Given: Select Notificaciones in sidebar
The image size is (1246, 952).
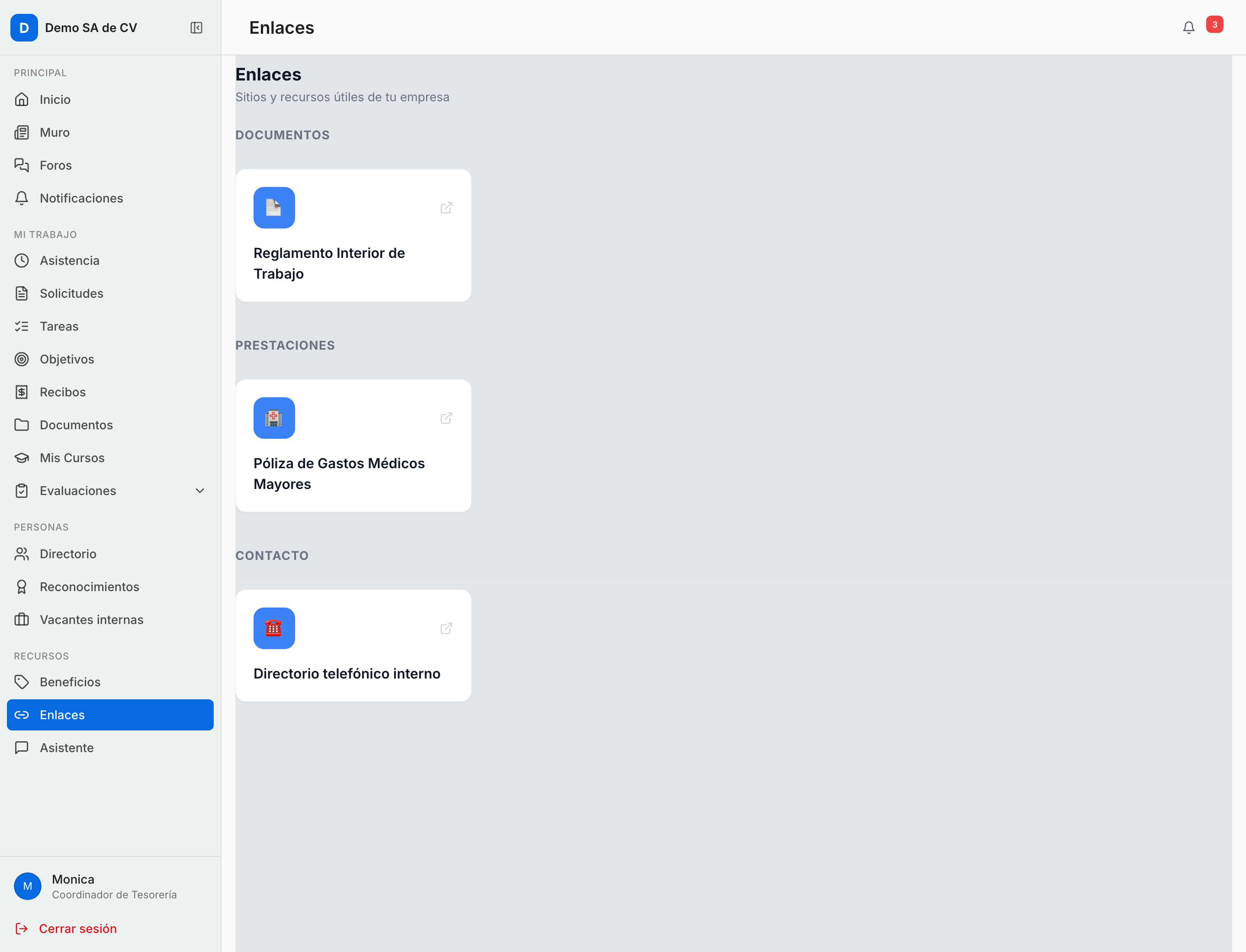Looking at the screenshot, I should [x=110, y=198].
